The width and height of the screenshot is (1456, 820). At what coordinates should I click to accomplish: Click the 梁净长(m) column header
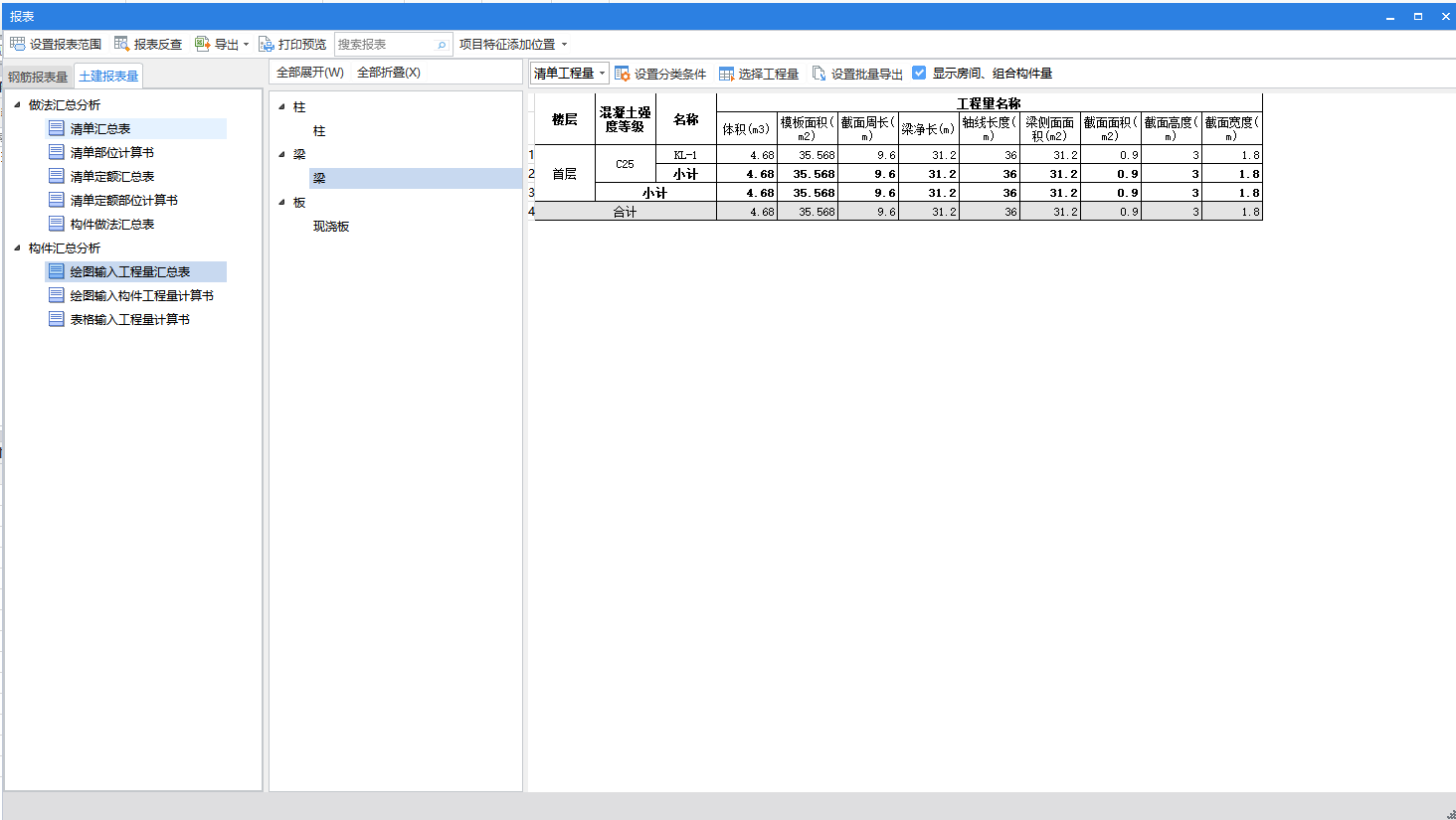929,128
